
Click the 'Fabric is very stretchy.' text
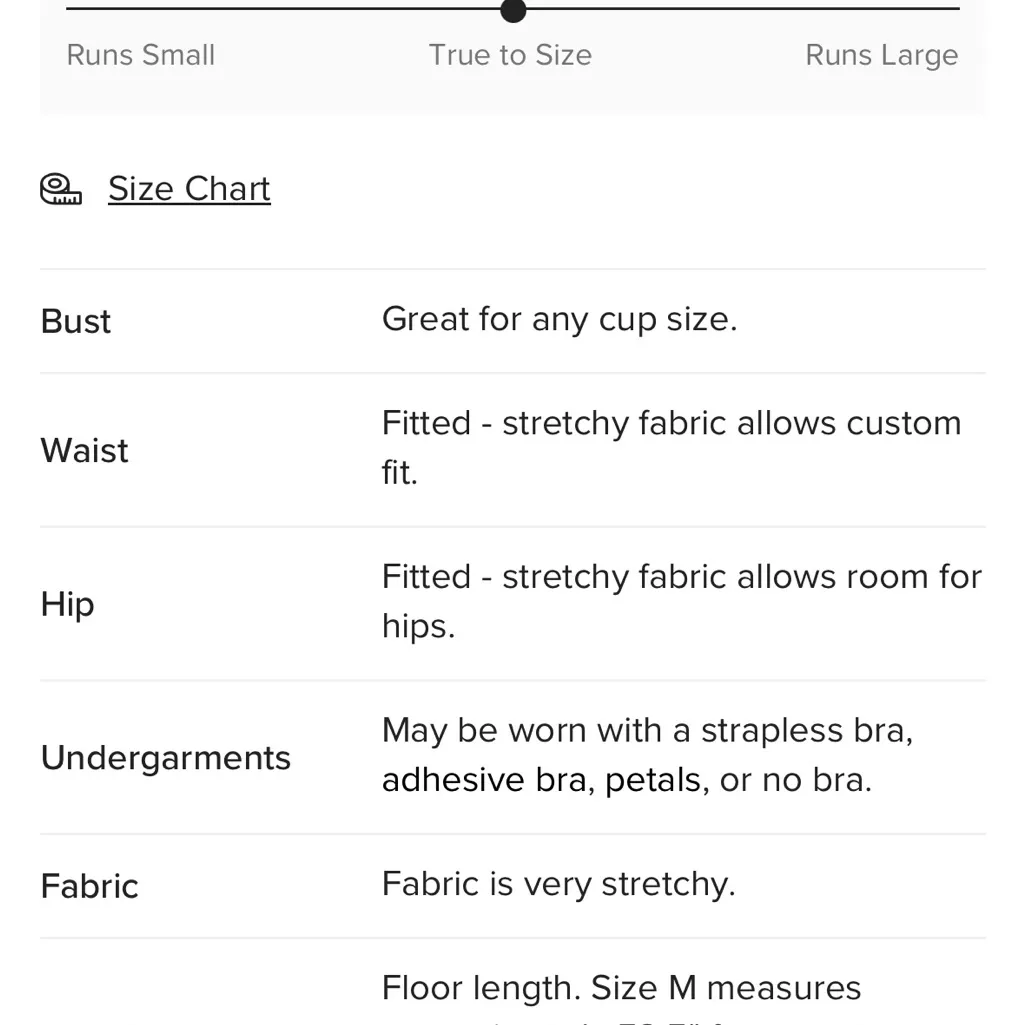tap(558, 884)
